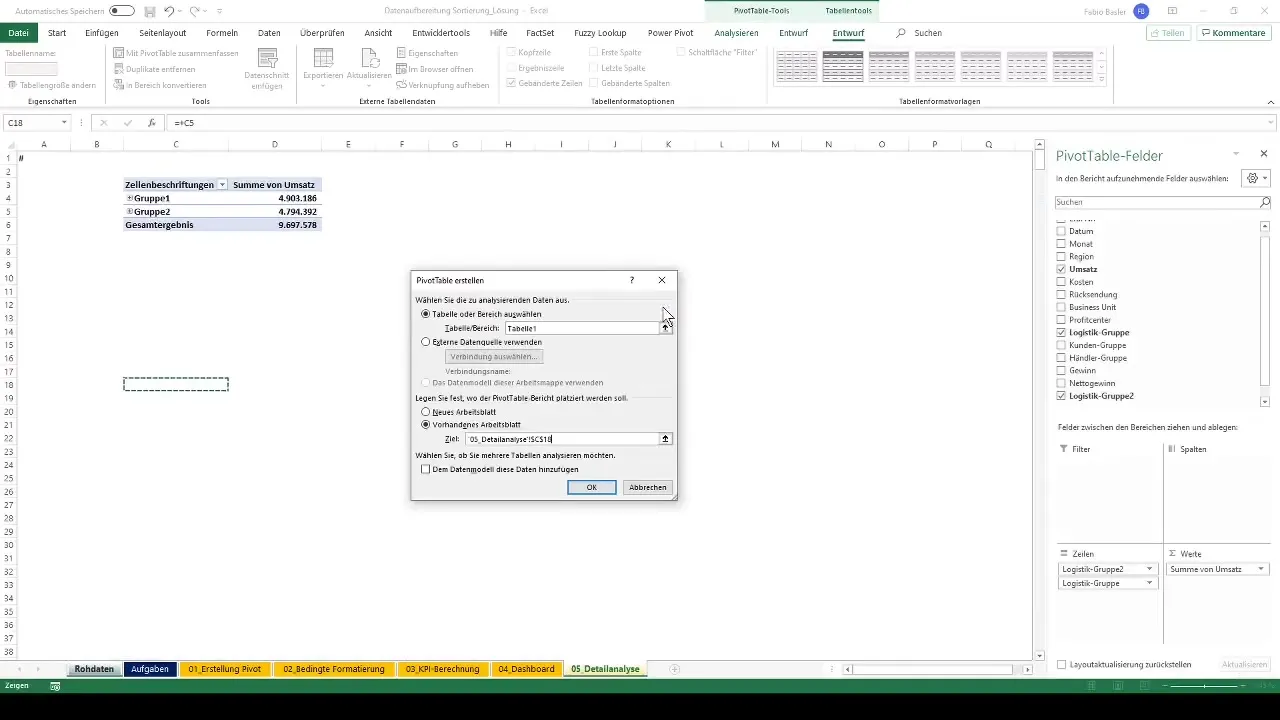
Task: Open Quick Access Toolbar customize dropdown
Action: click(x=219, y=11)
